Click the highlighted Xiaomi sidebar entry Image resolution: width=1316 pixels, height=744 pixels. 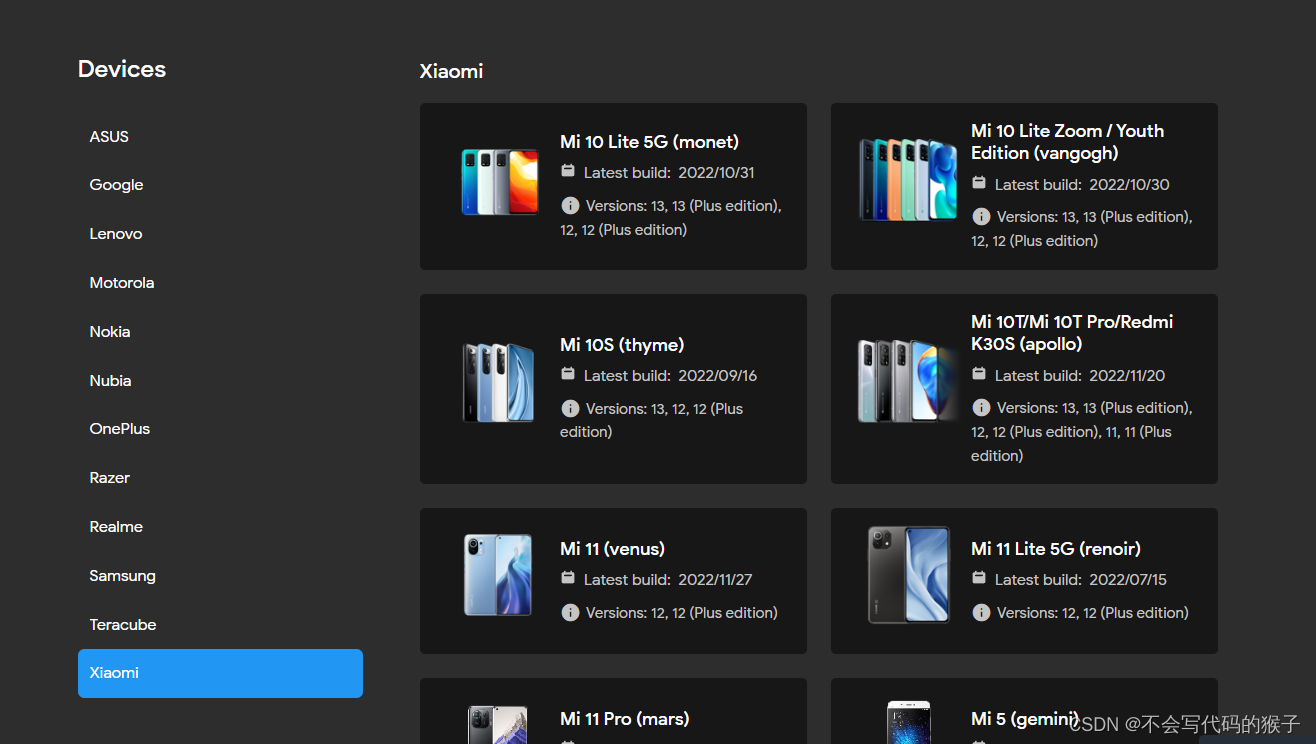coord(220,673)
